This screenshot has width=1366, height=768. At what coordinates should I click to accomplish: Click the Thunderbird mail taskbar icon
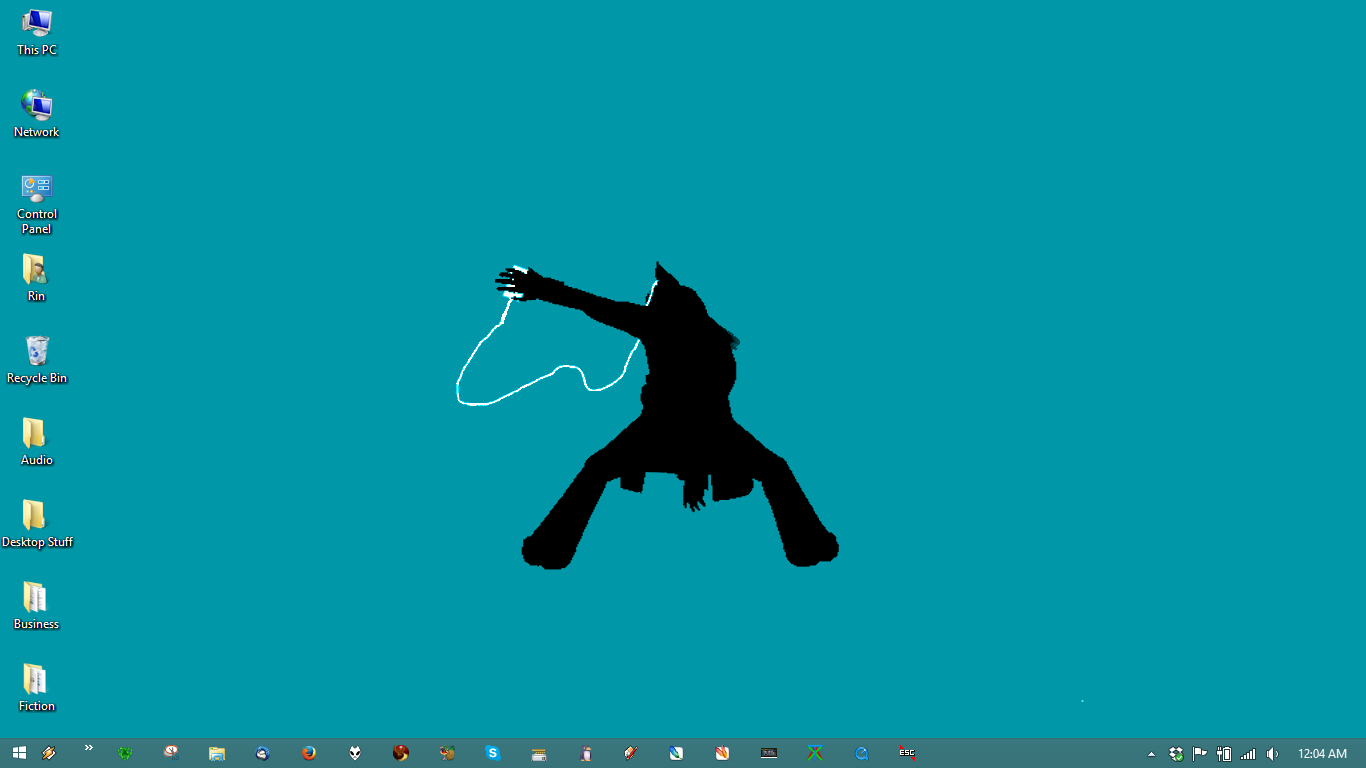click(x=263, y=753)
